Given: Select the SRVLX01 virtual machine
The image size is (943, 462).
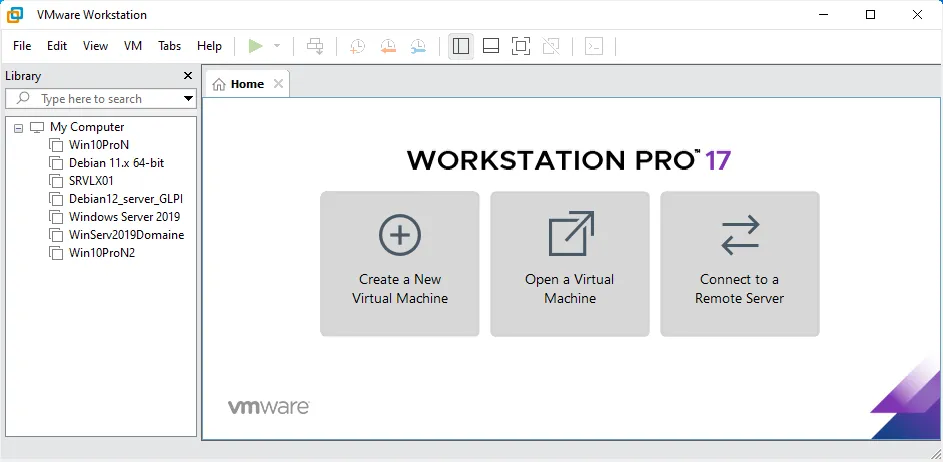Looking at the screenshot, I should [x=91, y=181].
